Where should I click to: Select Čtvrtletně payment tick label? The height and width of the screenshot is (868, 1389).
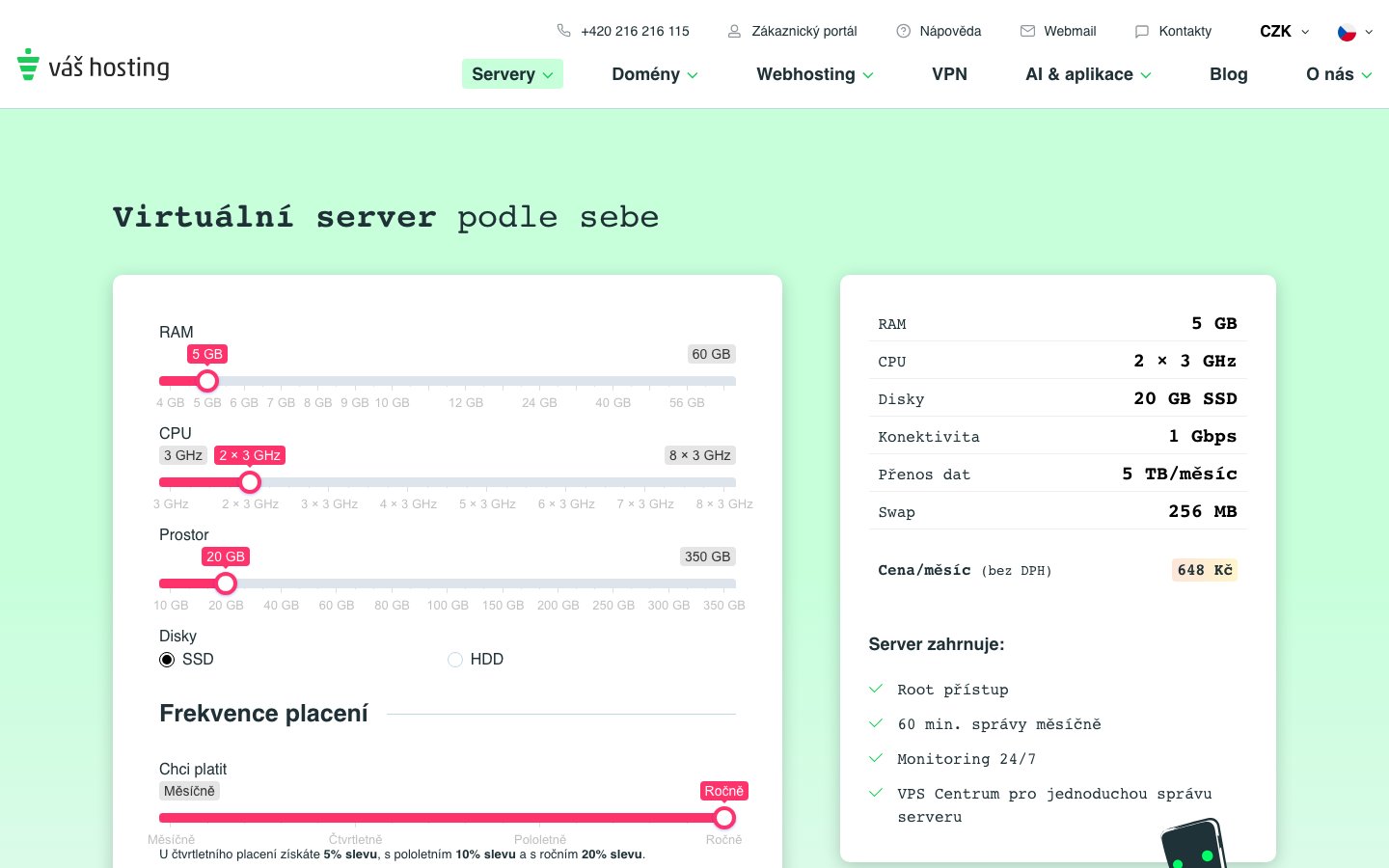coord(355,839)
